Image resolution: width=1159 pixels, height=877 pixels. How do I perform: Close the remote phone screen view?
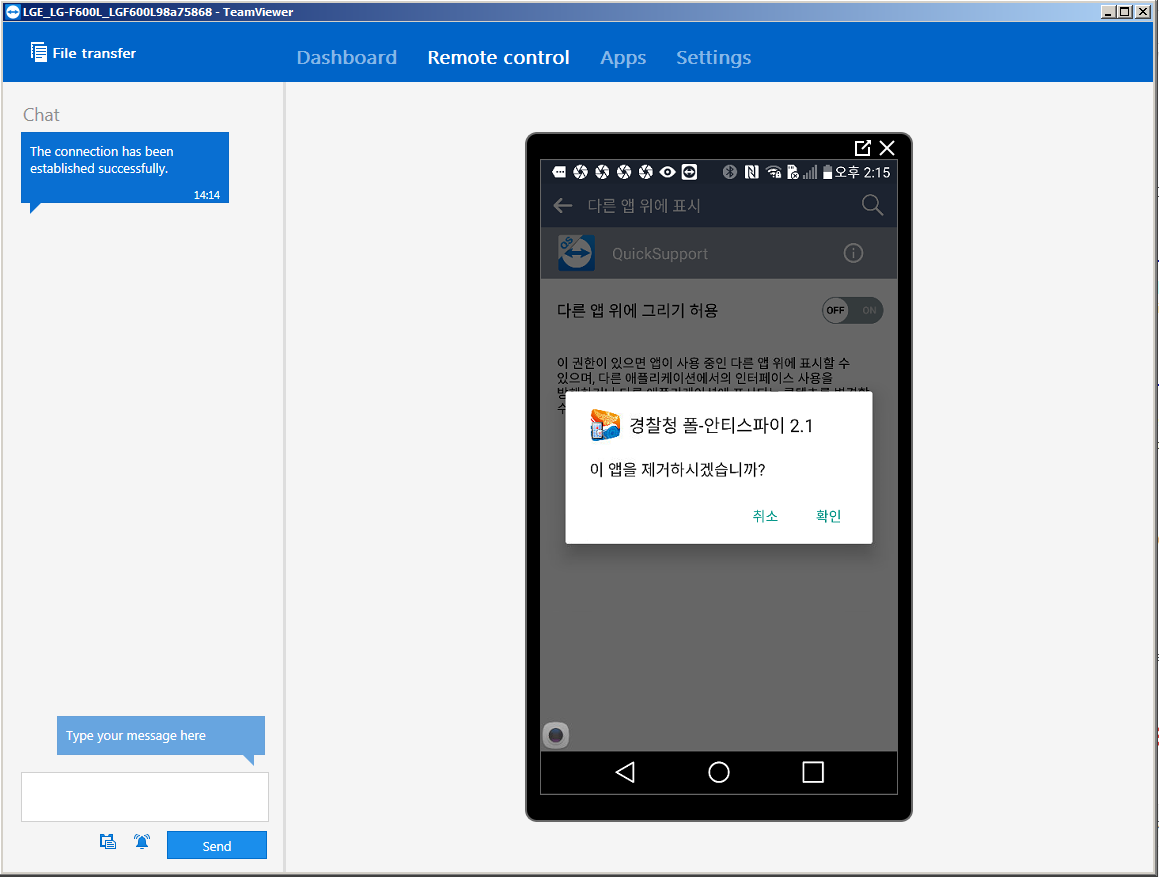[x=887, y=148]
